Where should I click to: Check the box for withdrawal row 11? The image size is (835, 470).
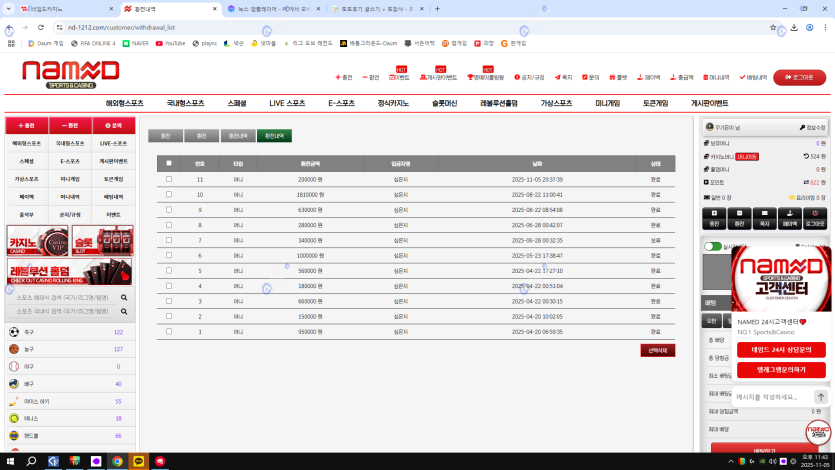(169, 179)
